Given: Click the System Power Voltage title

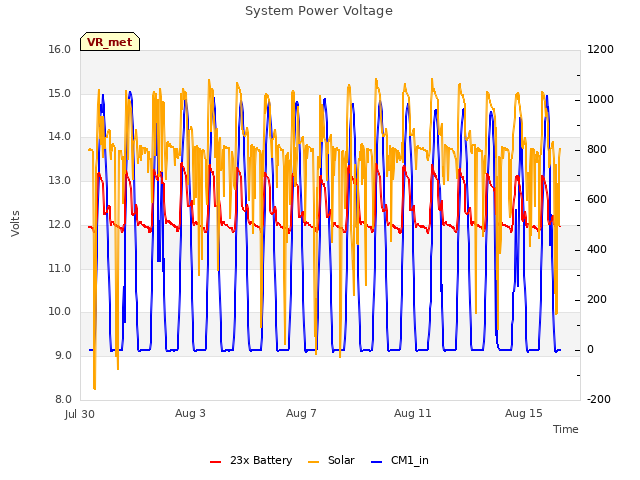Looking at the screenshot, I should click(x=319, y=11).
